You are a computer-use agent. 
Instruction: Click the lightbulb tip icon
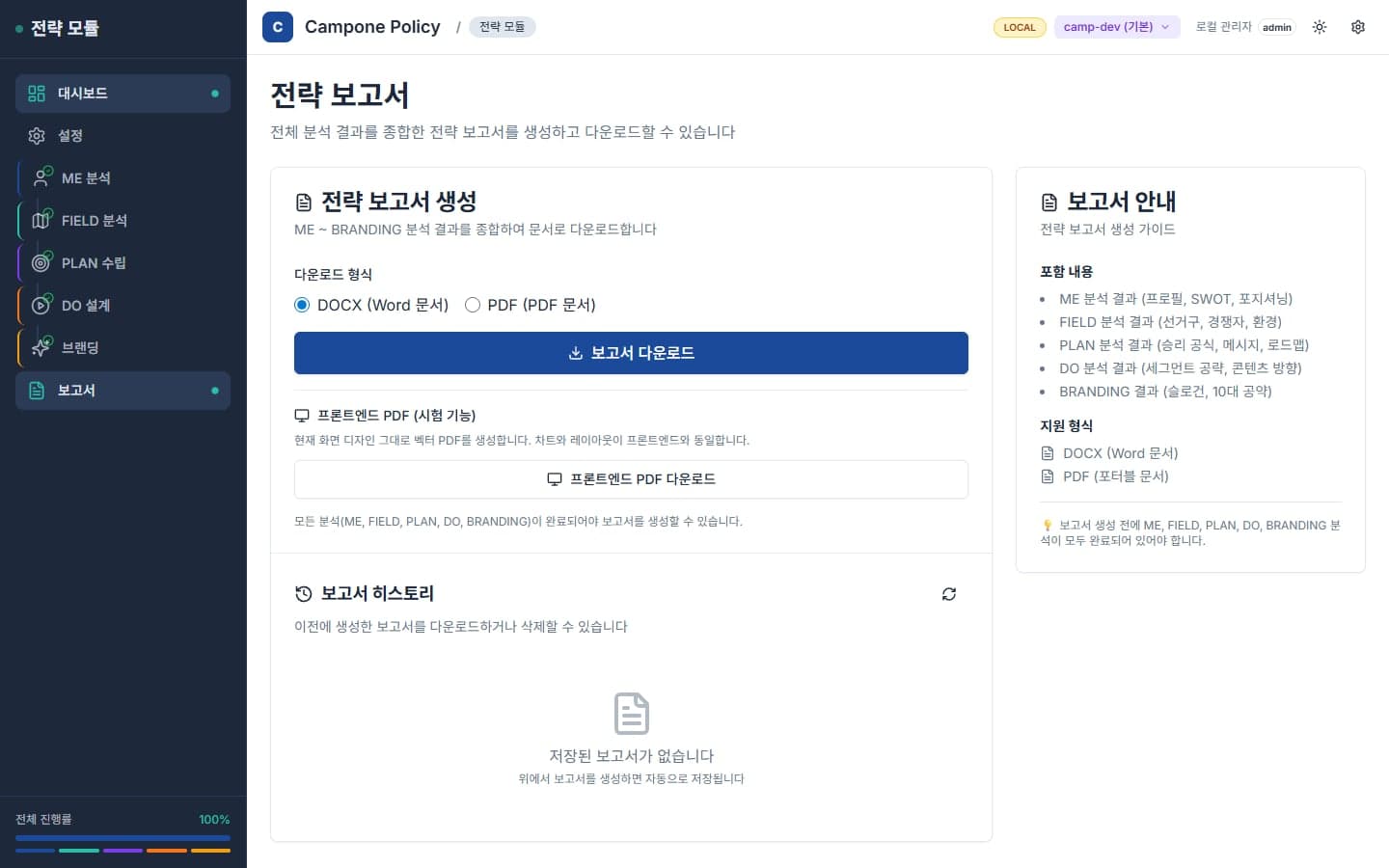pos(1047,526)
